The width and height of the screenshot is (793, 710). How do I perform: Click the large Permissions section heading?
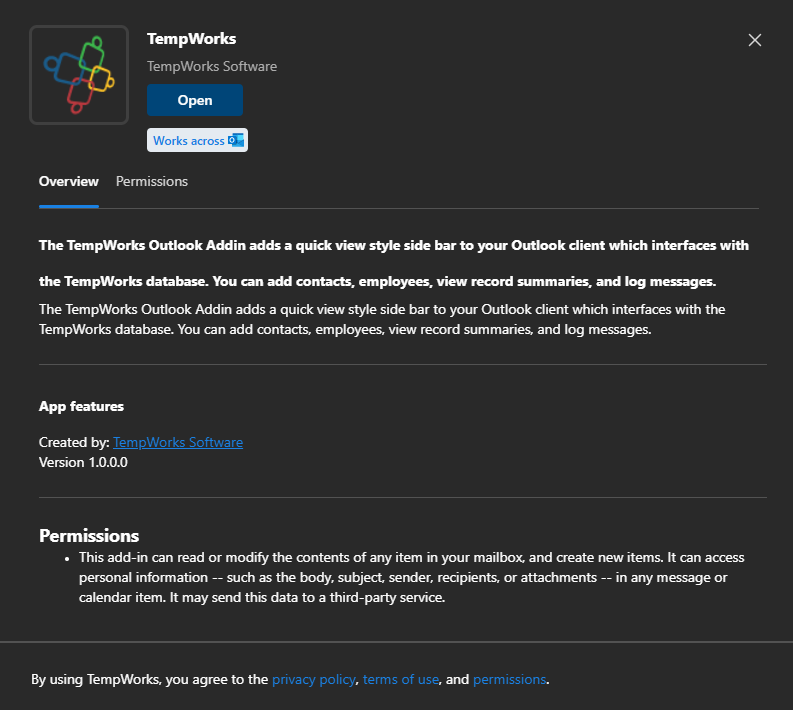(x=89, y=535)
